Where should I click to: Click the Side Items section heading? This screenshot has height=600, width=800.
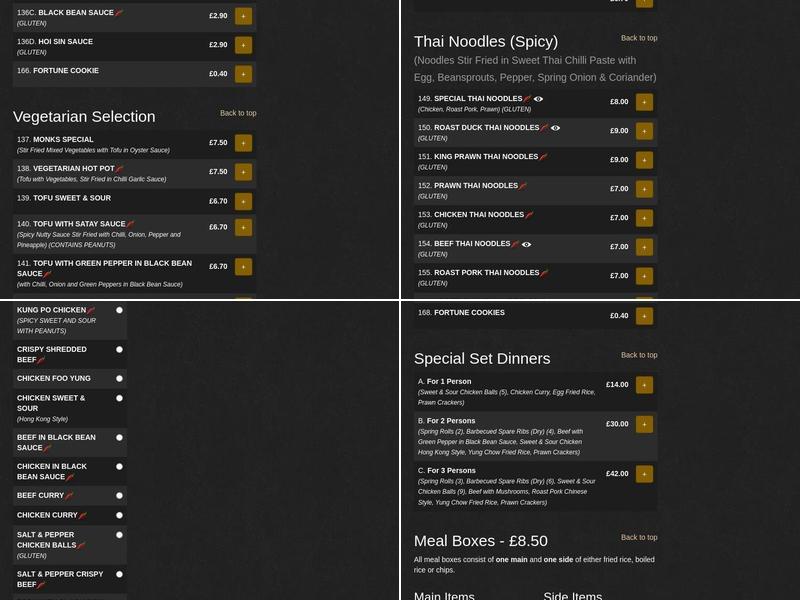(x=572, y=594)
